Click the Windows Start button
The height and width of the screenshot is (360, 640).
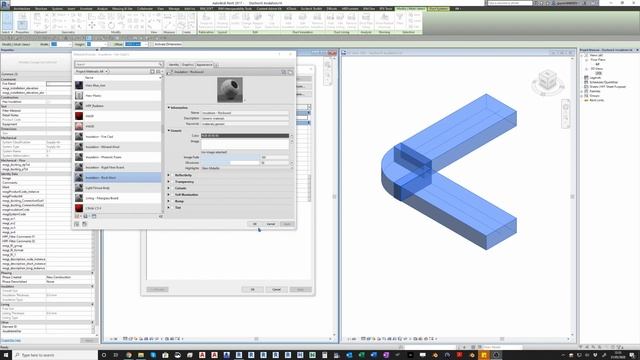point(6,355)
